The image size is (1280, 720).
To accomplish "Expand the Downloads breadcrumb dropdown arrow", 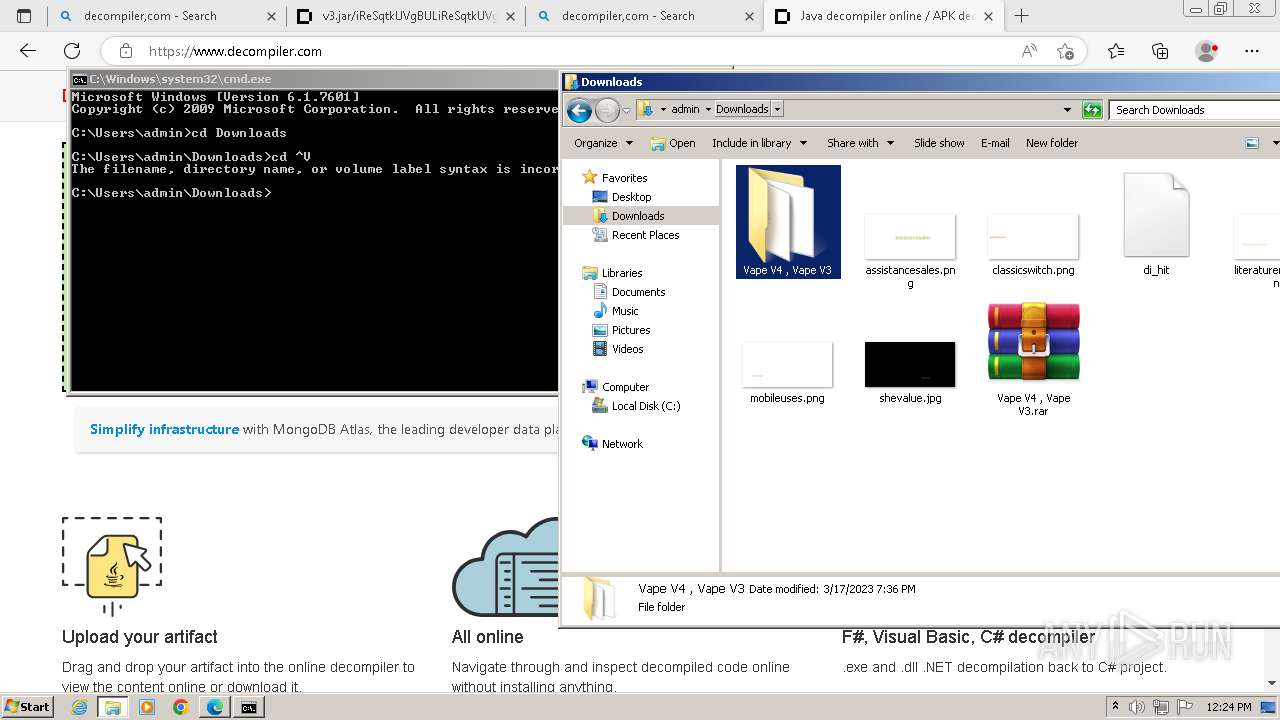I will point(777,109).
